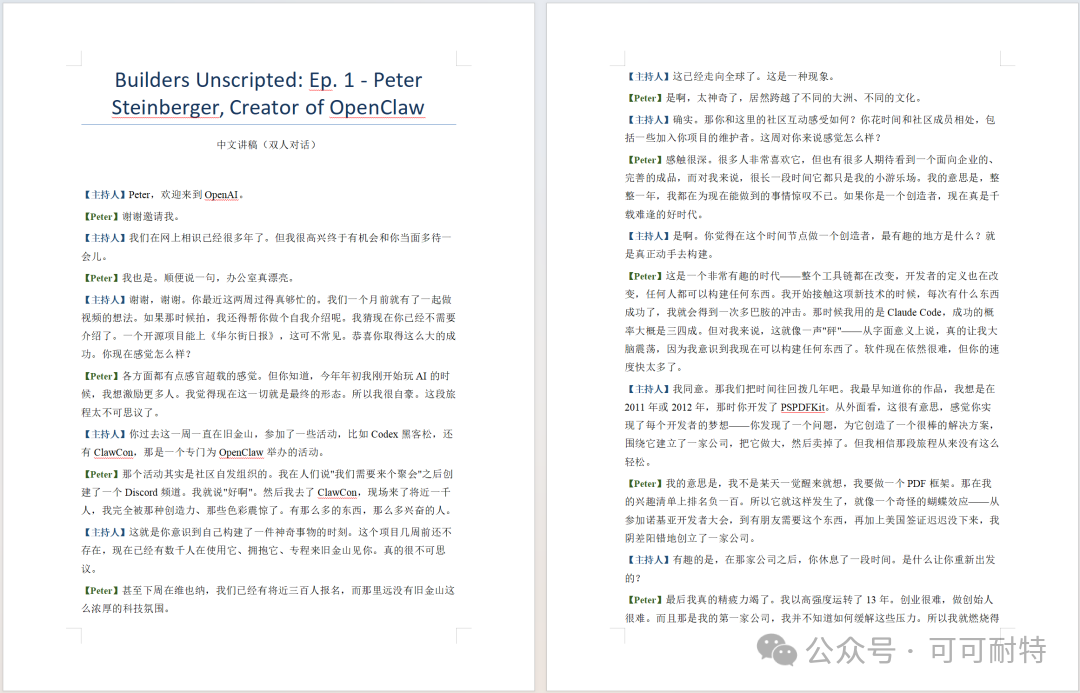The width and height of the screenshot is (1080, 693).
Task: Click the word "维也纳" on page one
Action: point(194,590)
